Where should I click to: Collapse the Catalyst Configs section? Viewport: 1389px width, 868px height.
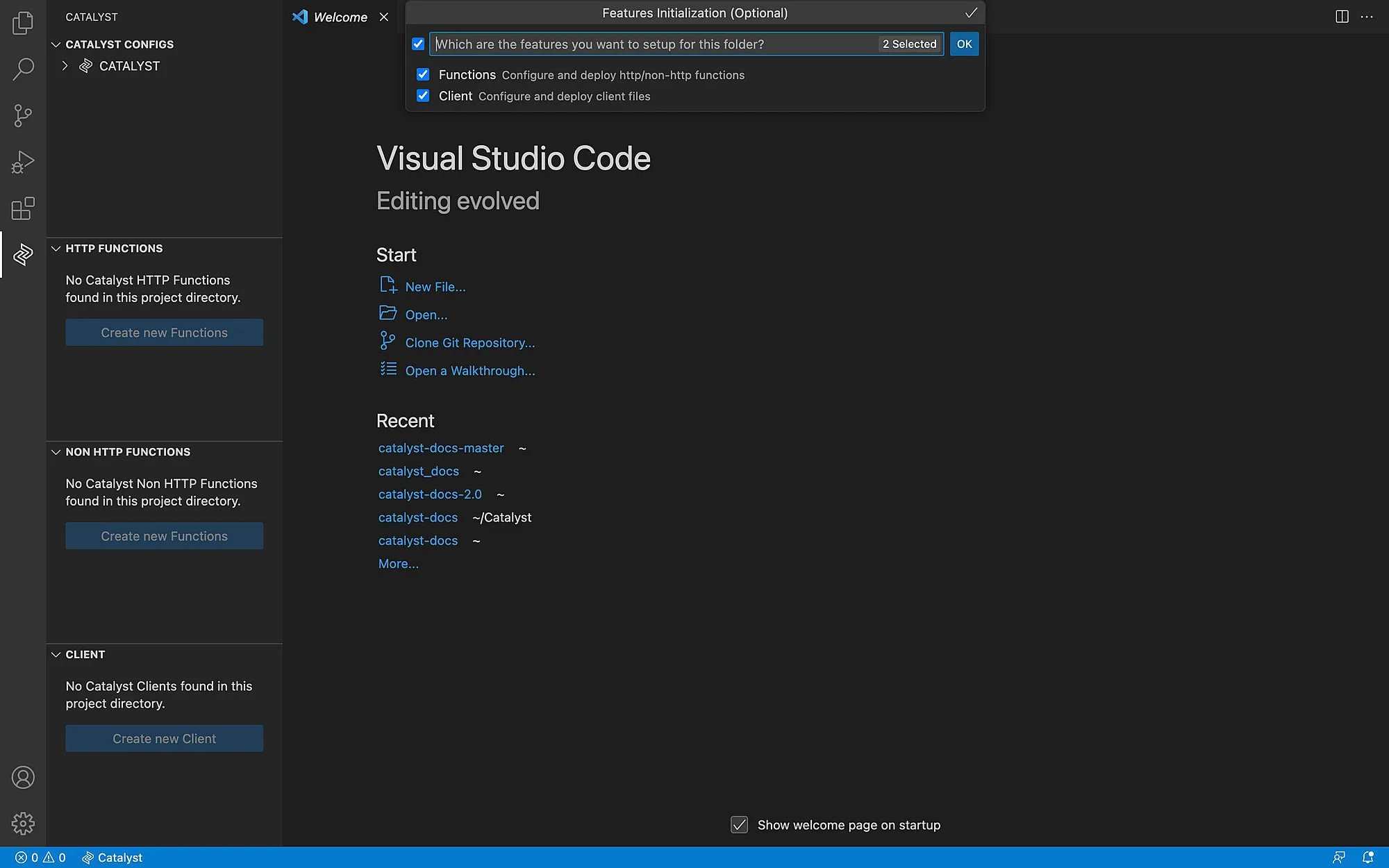[x=56, y=44]
